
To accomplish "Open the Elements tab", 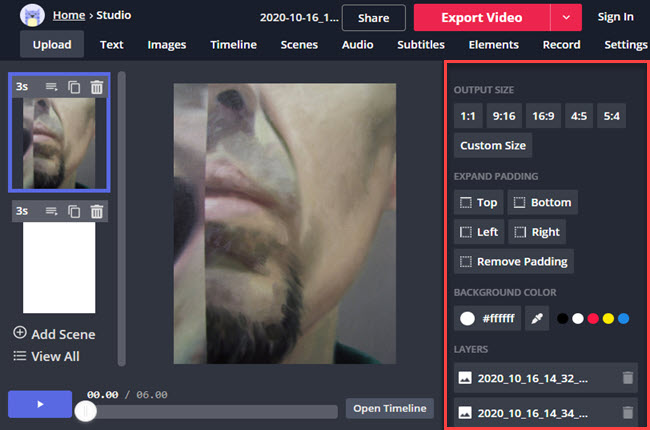I will click(x=493, y=45).
